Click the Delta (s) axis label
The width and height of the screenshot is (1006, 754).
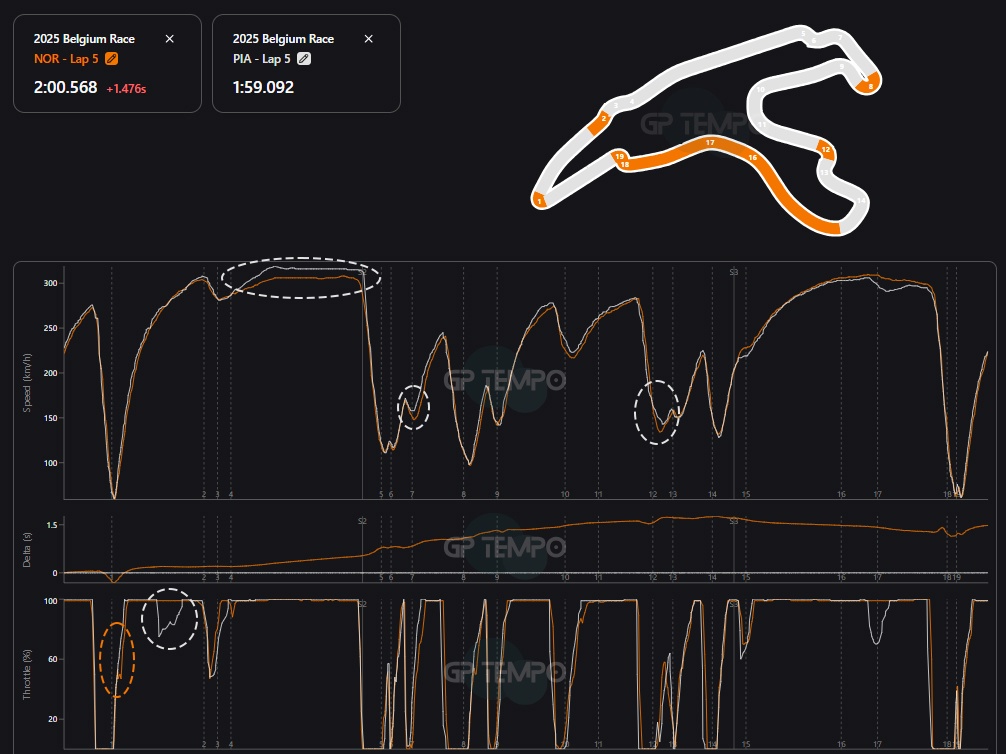point(27,549)
